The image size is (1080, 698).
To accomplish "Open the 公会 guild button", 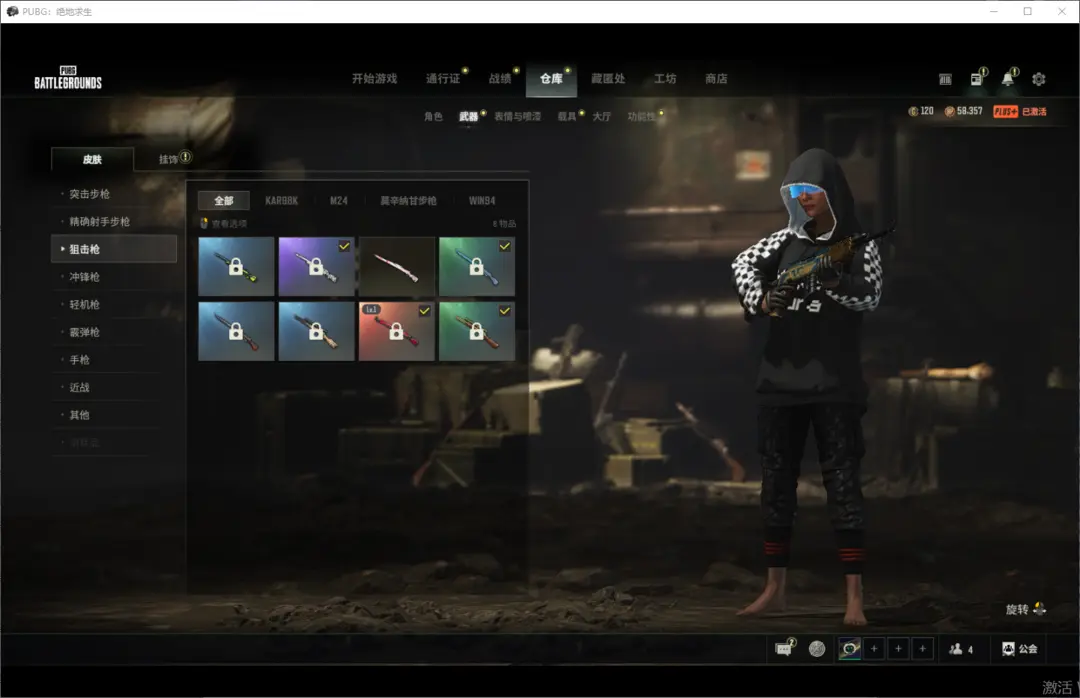I will (1019, 648).
